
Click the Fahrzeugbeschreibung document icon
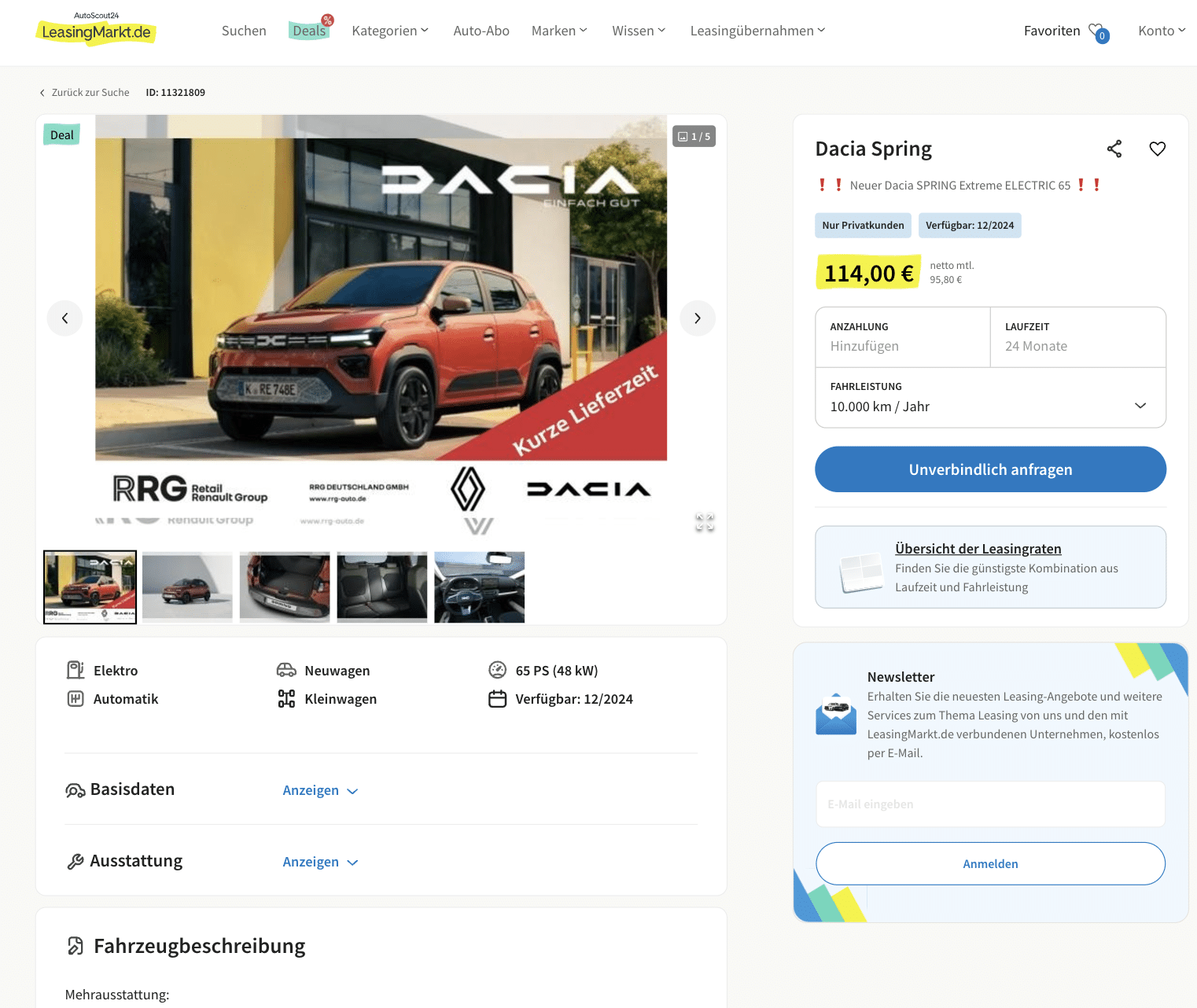tap(76, 946)
